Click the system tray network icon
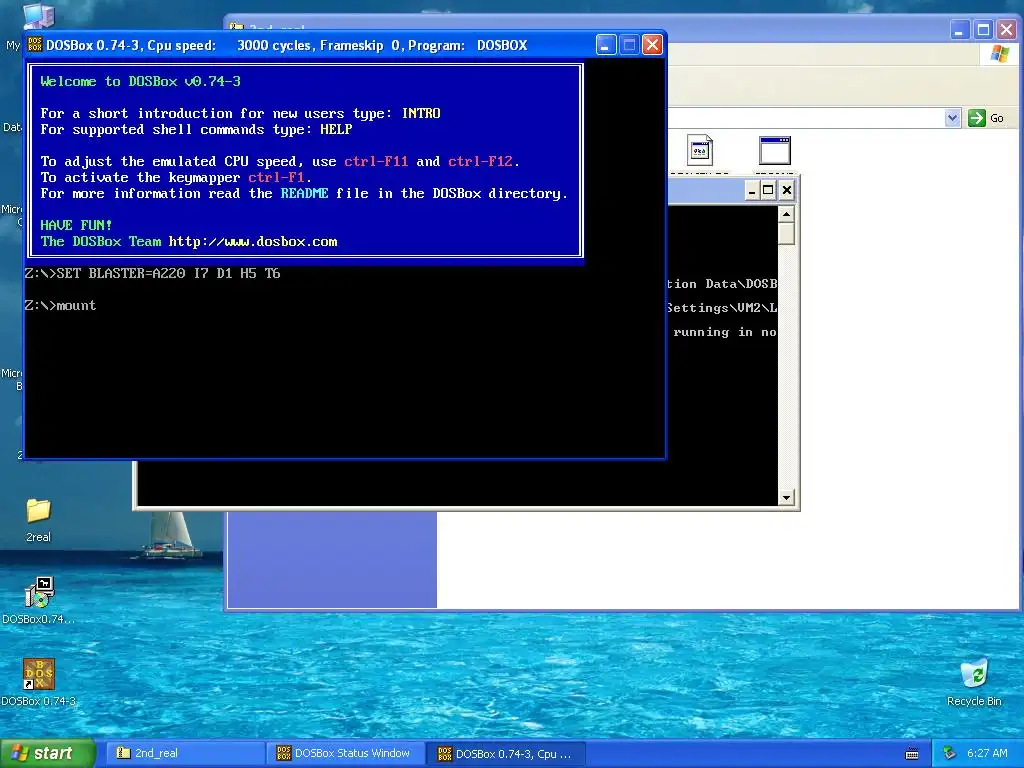1024x768 pixels. click(x=950, y=753)
